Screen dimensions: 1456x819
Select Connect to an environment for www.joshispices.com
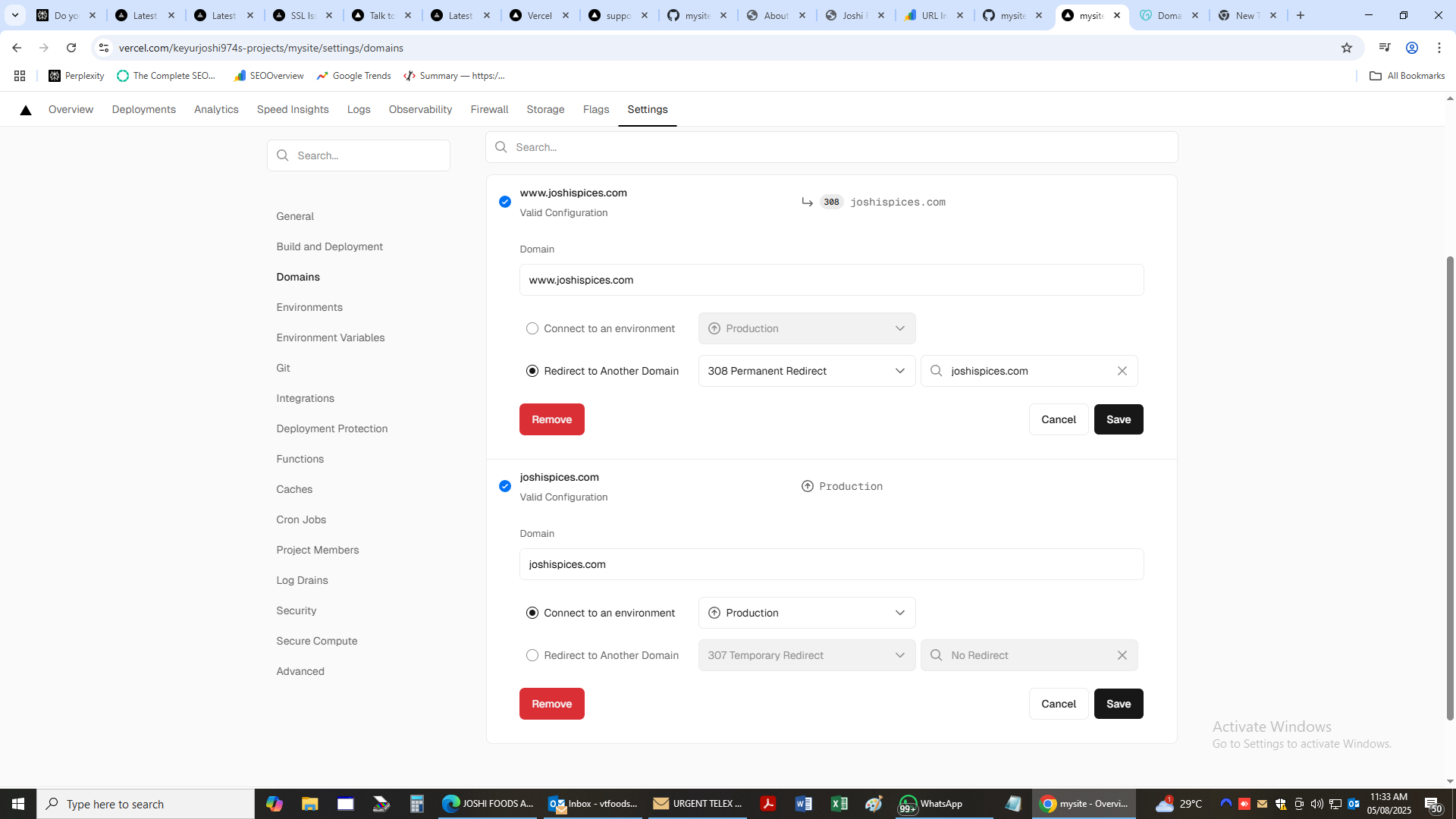click(532, 328)
